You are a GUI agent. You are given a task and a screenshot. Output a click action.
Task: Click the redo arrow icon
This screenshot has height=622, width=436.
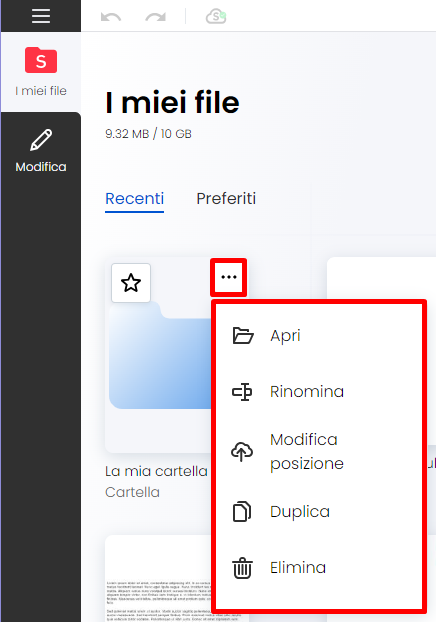click(156, 17)
